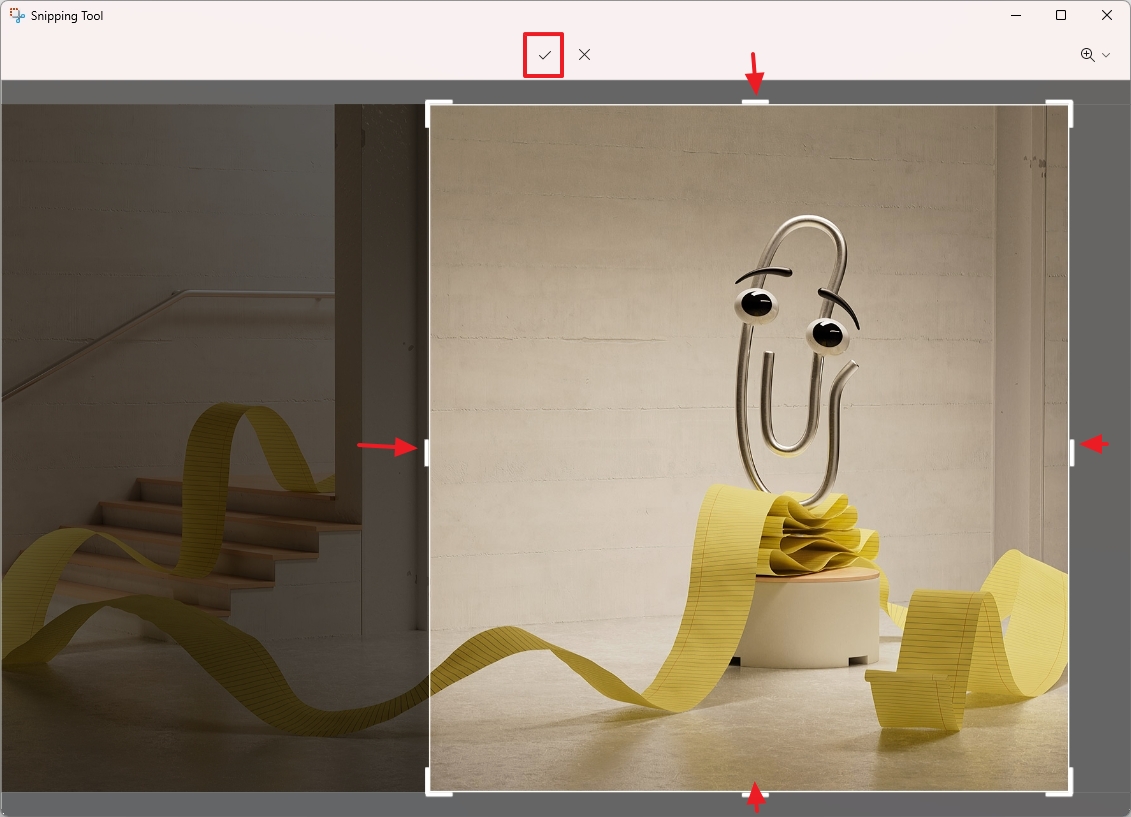
Task: Click the left edge crop handle
Action: click(x=427, y=452)
